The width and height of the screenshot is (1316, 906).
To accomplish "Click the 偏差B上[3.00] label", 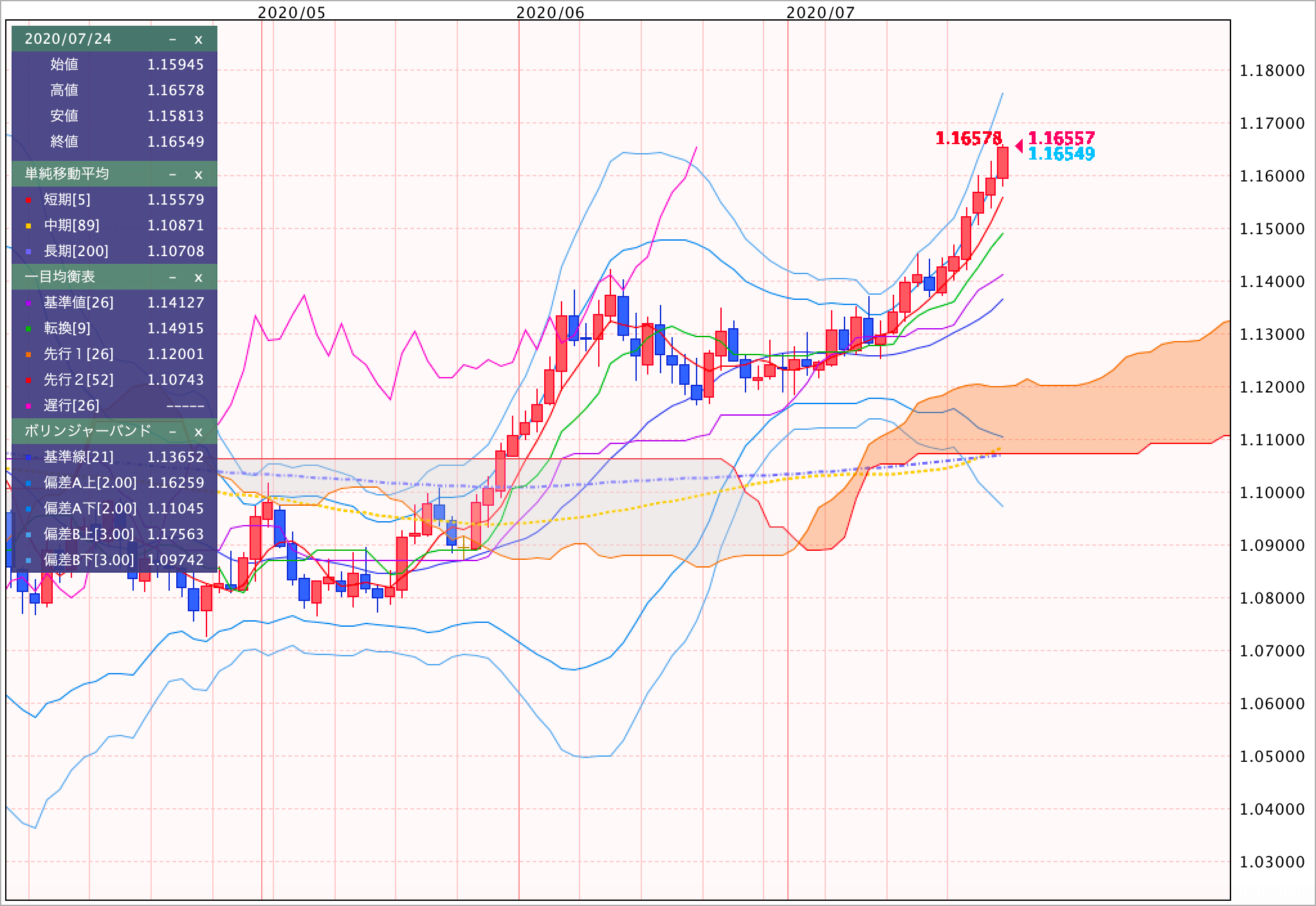I will click(x=89, y=534).
